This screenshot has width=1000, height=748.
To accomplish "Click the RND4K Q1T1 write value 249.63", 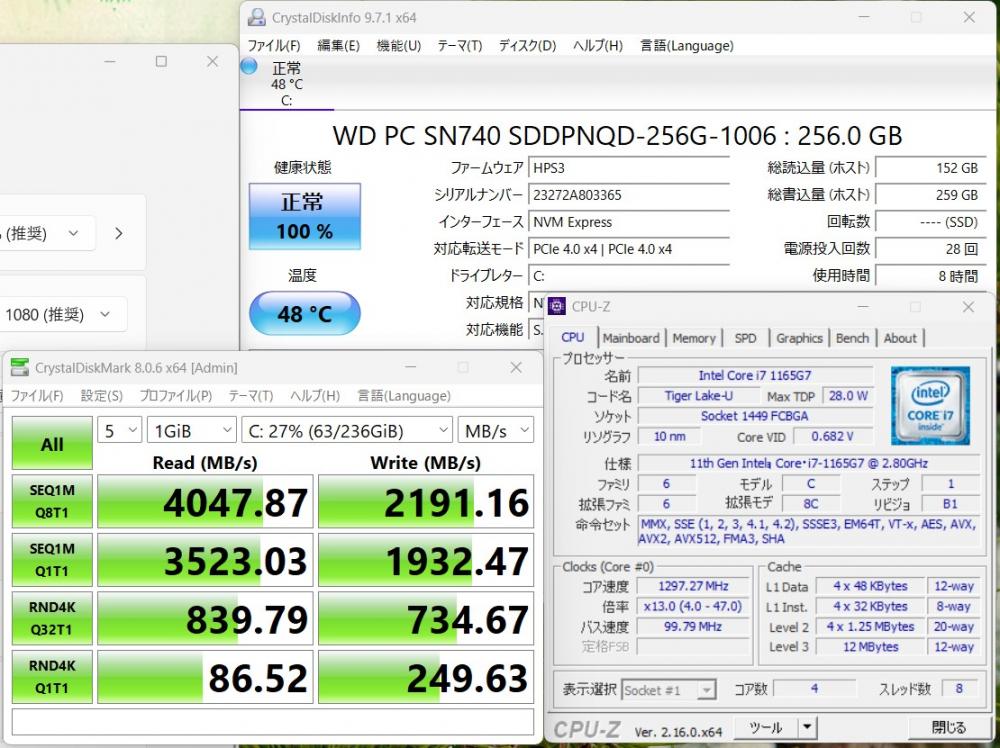I will click(x=426, y=677).
